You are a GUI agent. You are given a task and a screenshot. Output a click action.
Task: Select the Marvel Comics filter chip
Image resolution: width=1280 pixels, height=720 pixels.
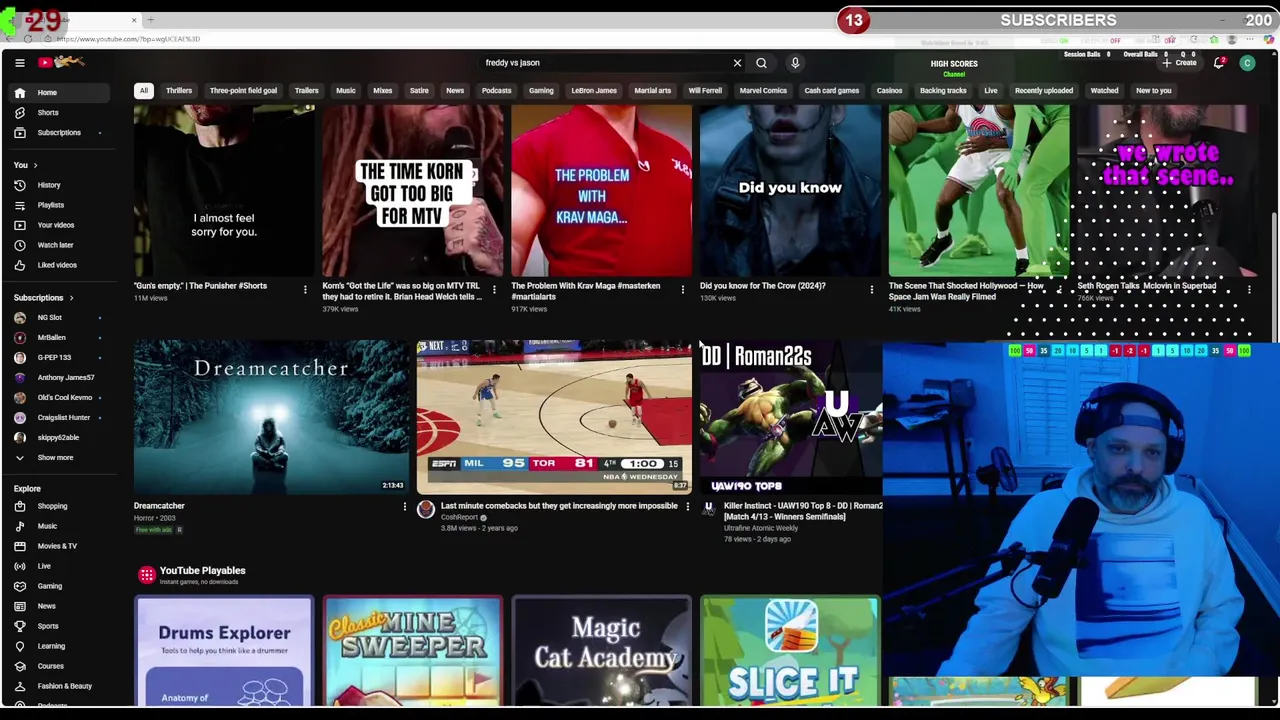click(763, 90)
